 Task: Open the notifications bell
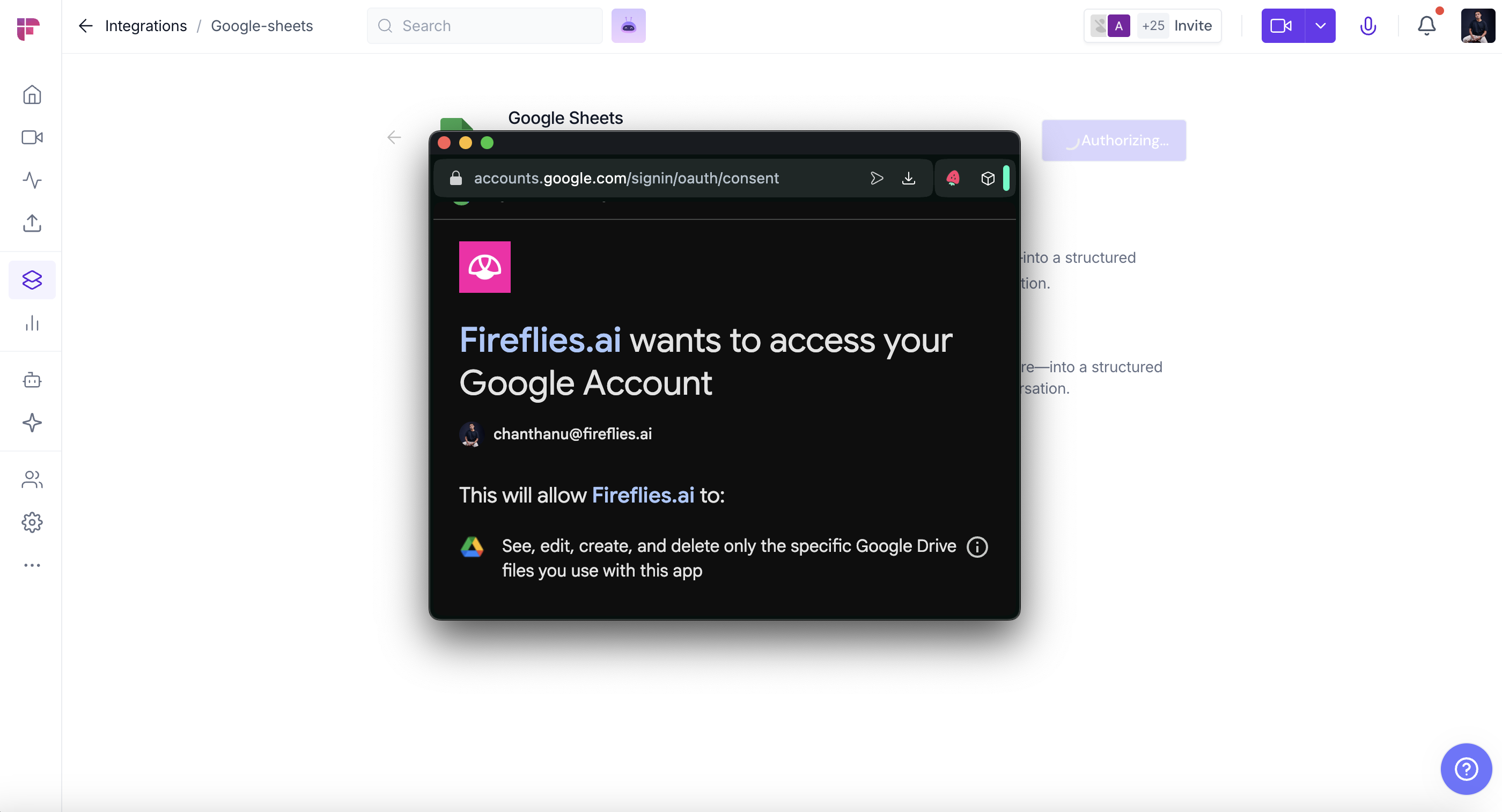point(1426,26)
